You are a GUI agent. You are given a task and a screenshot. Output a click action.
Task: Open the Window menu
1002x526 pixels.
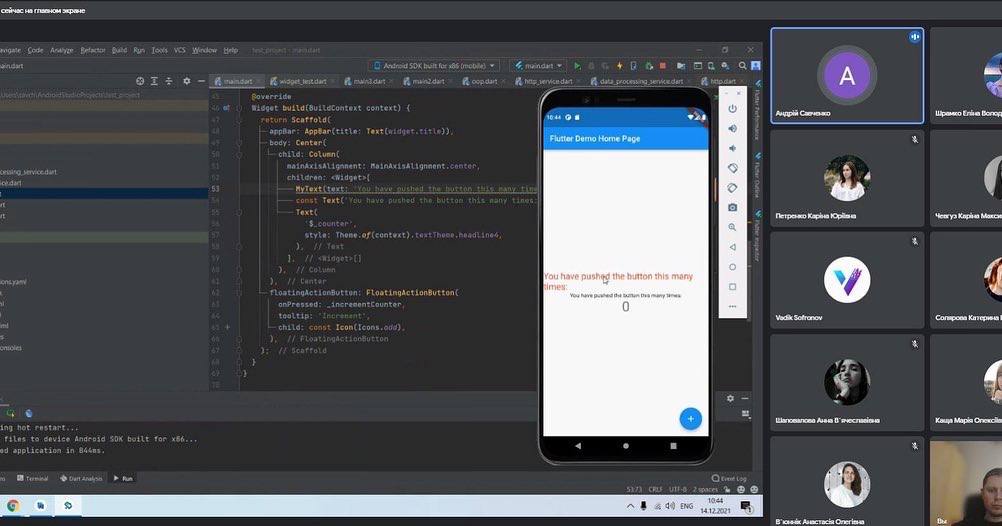[x=204, y=50]
